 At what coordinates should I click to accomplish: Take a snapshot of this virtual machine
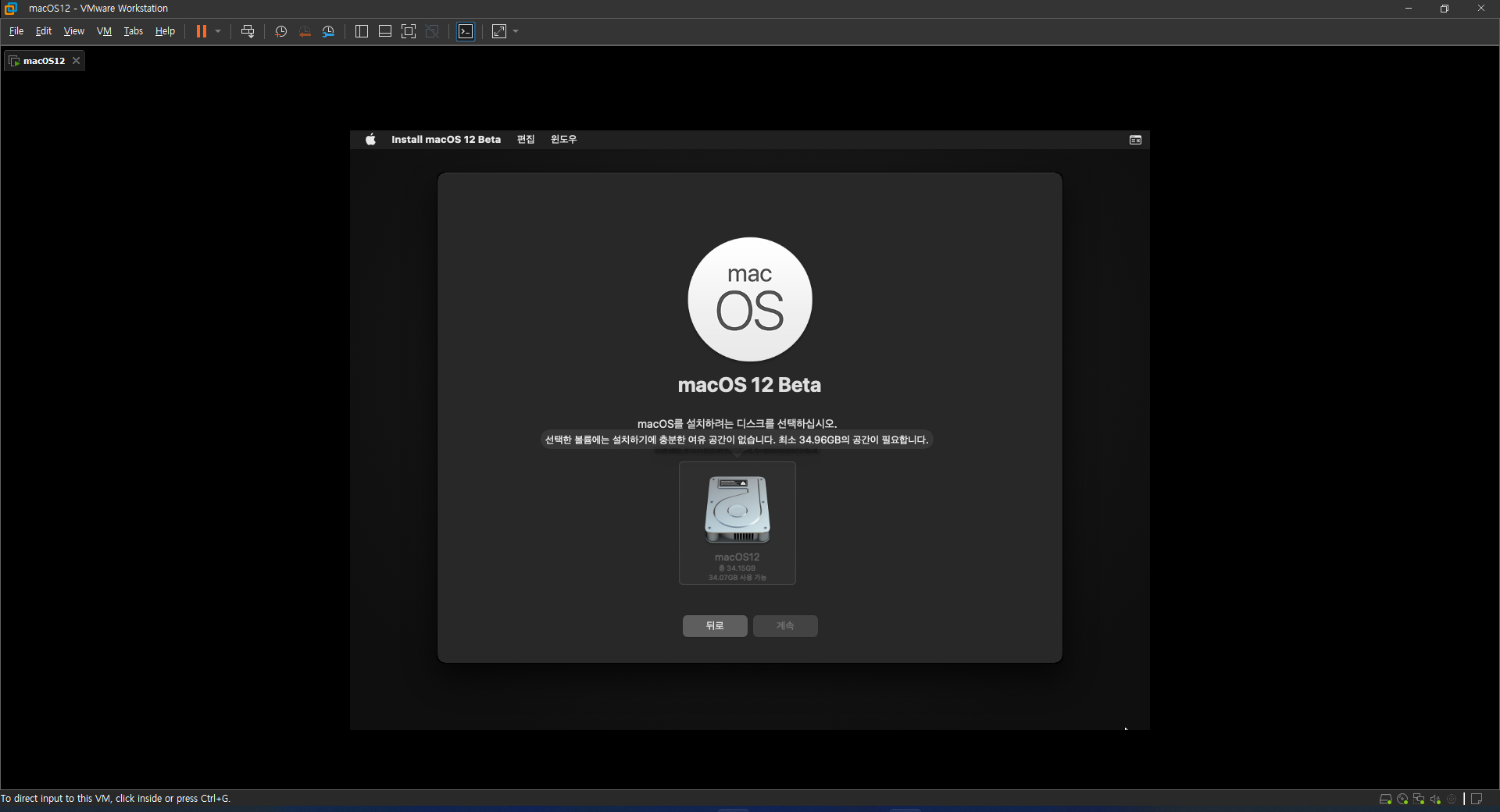pos(281,31)
